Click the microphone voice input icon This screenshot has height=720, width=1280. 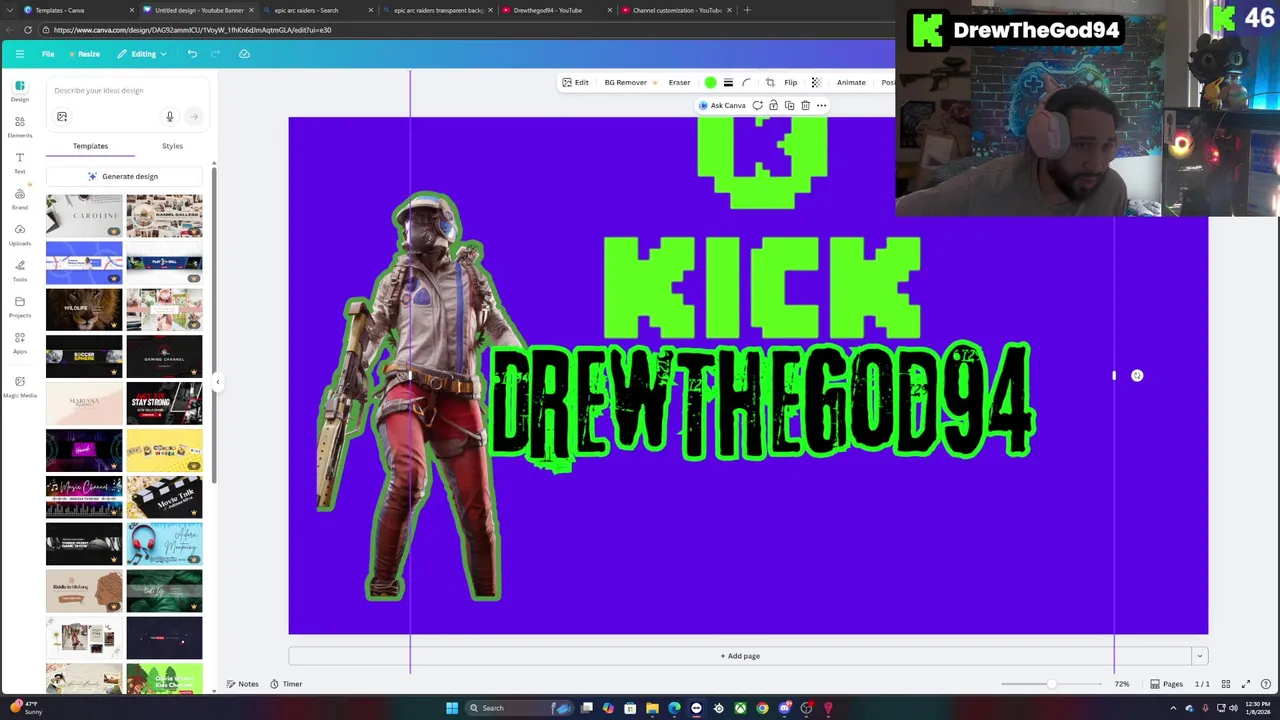coord(170,117)
